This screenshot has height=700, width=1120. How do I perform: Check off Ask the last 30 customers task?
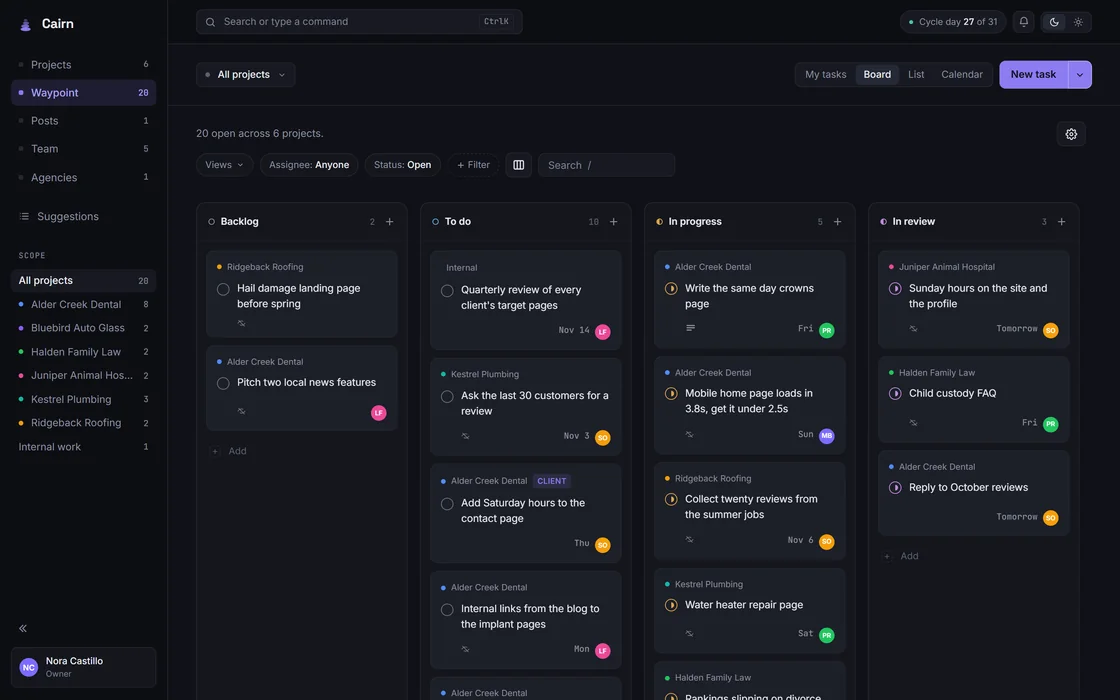tap(447, 396)
